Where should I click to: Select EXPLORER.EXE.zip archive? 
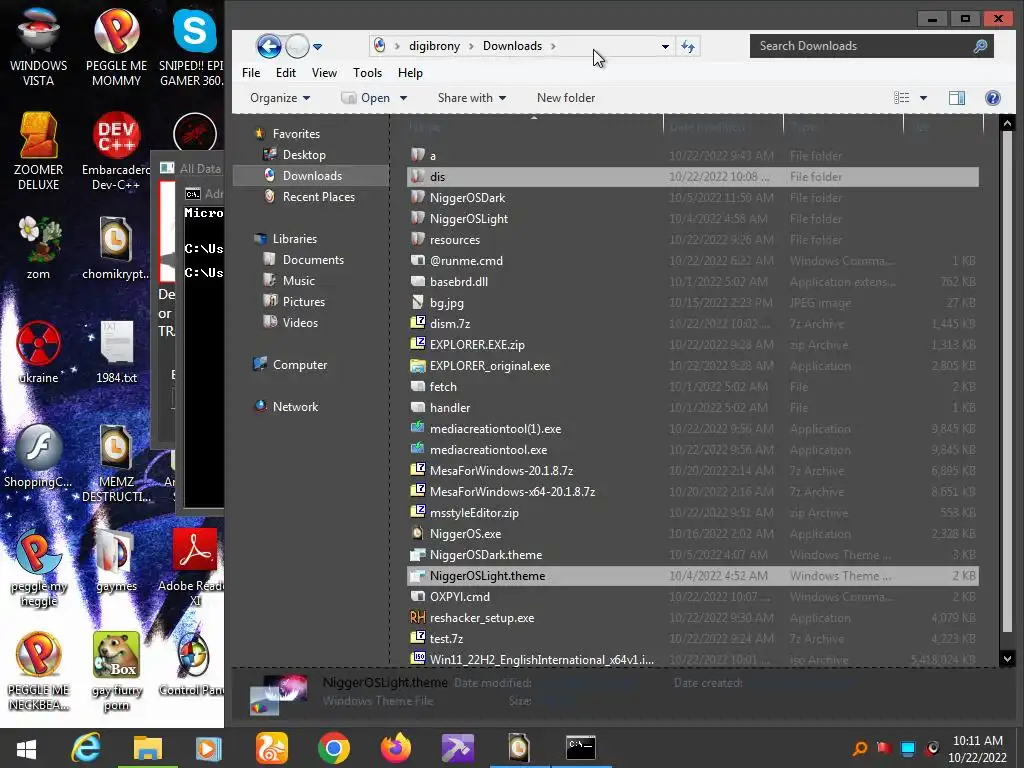tap(692, 345)
